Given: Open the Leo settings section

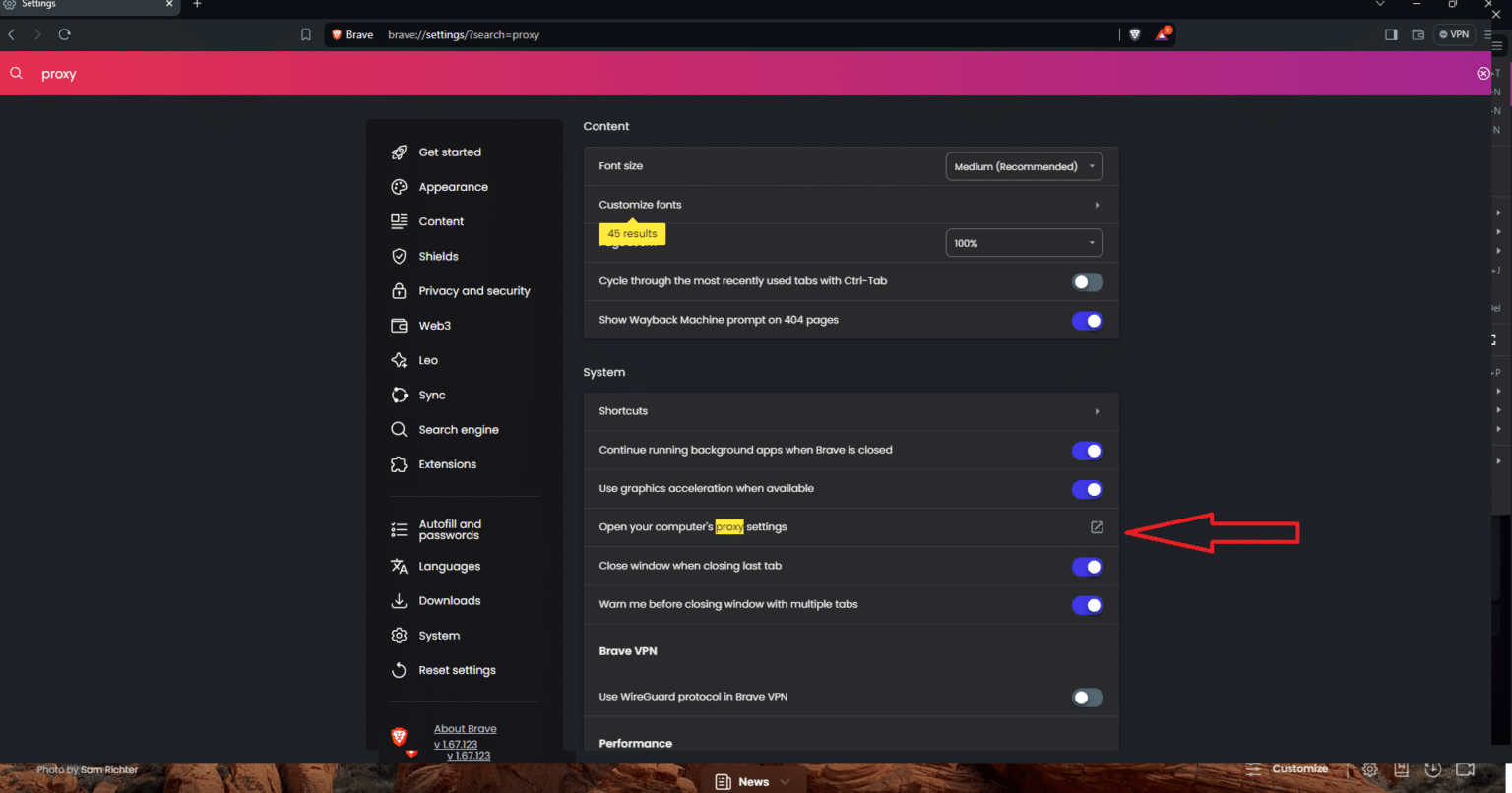Looking at the screenshot, I should coord(427,360).
